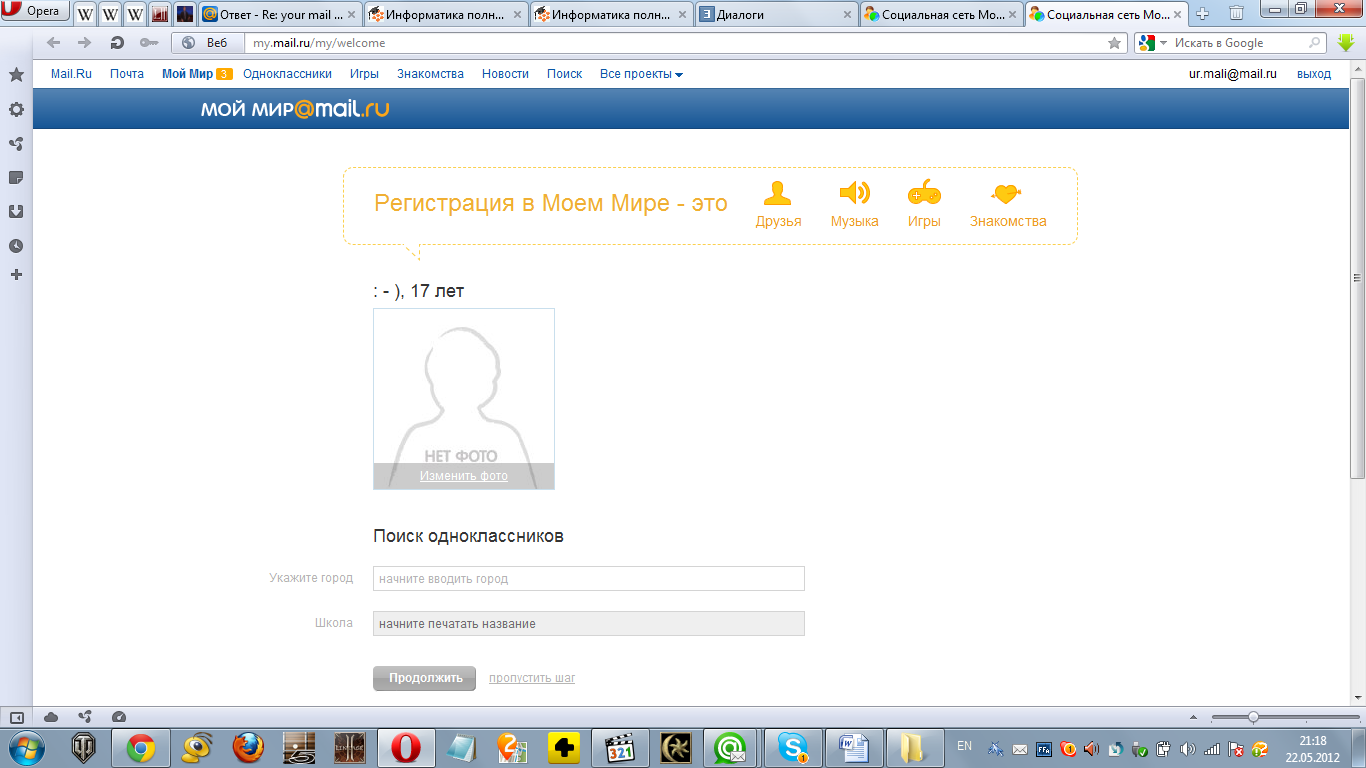Open Google Chrome from the taskbar
The height and width of the screenshot is (768, 1366).
[140, 747]
